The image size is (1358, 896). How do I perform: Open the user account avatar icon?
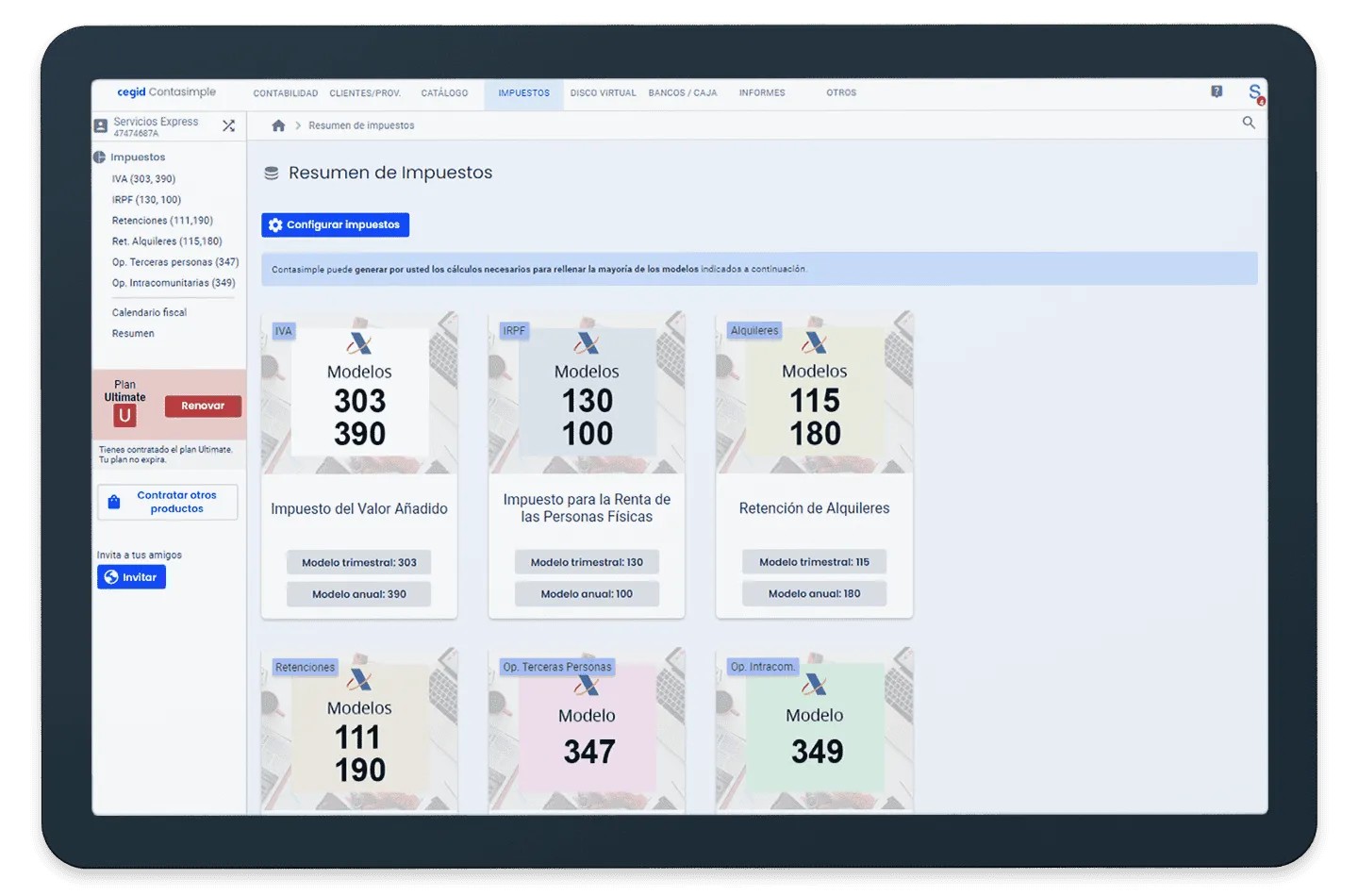pyautogui.click(x=1255, y=92)
